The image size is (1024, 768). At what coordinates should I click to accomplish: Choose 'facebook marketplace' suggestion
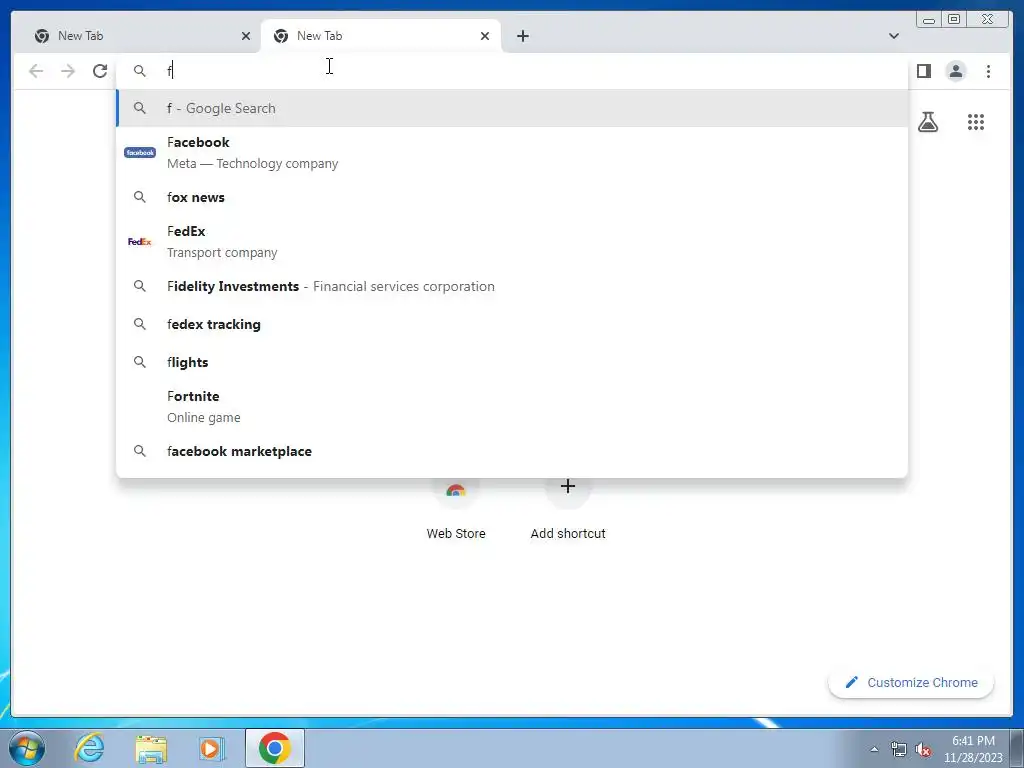coord(512,451)
